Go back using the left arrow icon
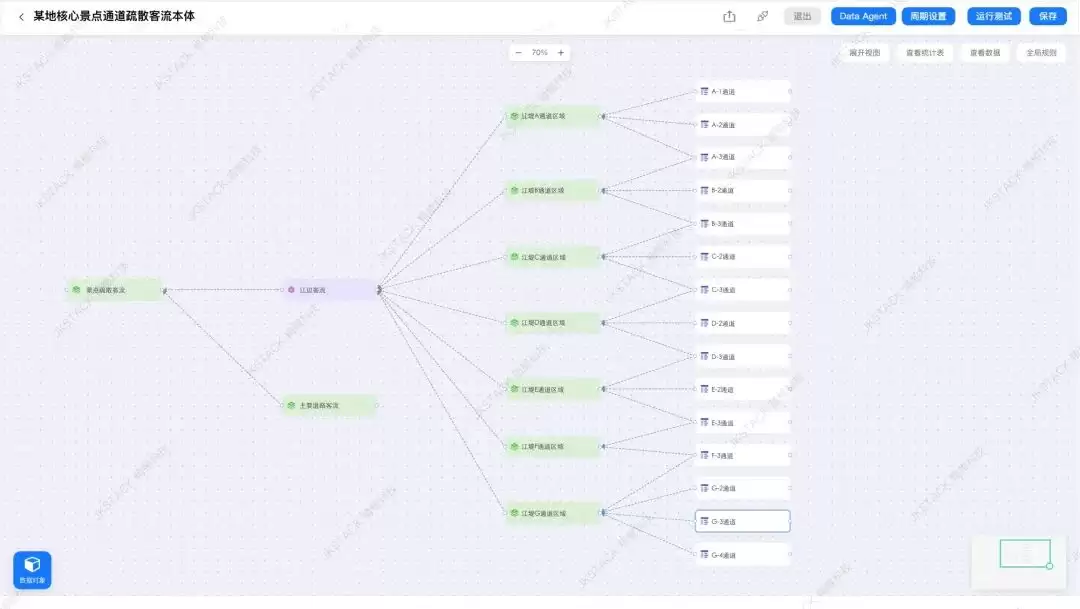 tap(21, 17)
